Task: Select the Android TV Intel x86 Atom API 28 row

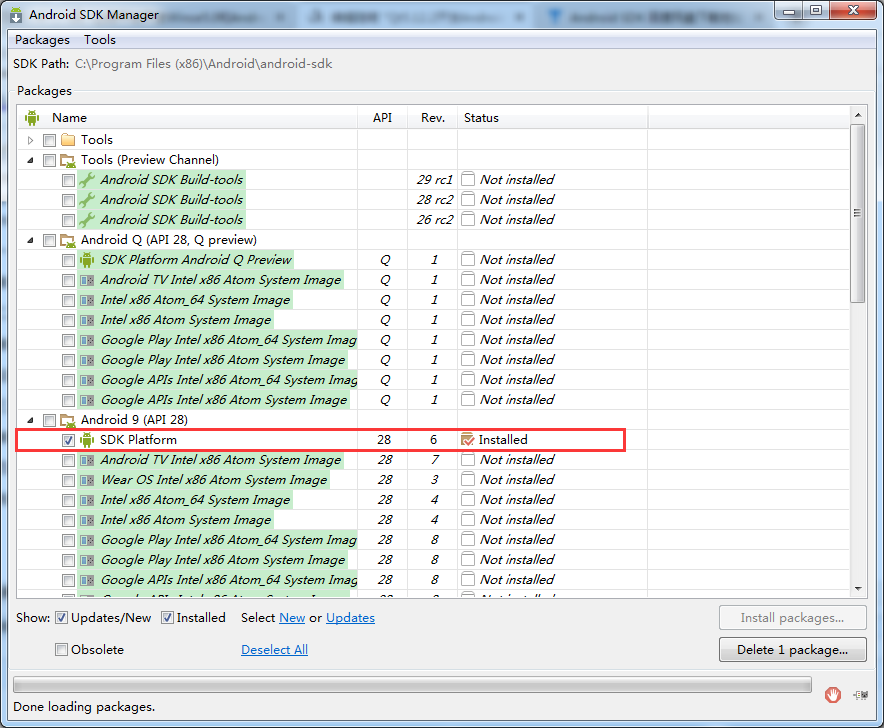Action: 433,460
